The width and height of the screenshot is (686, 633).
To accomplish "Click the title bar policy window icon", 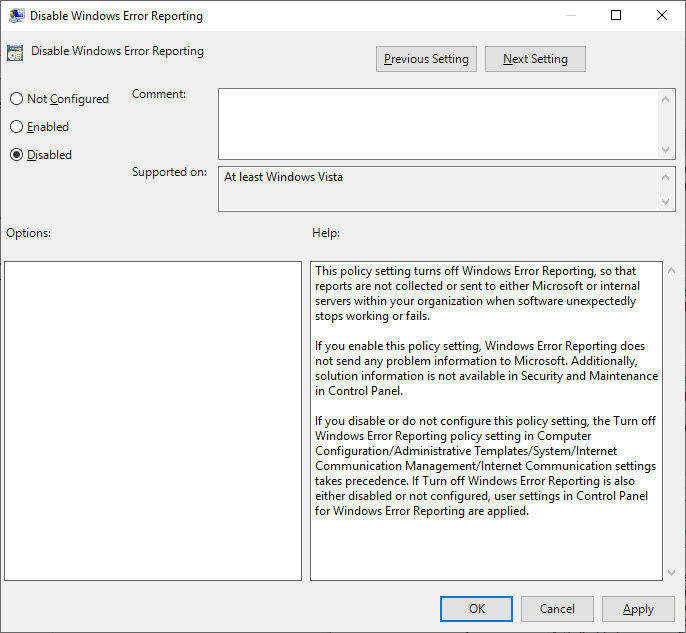I will point(17,16).
